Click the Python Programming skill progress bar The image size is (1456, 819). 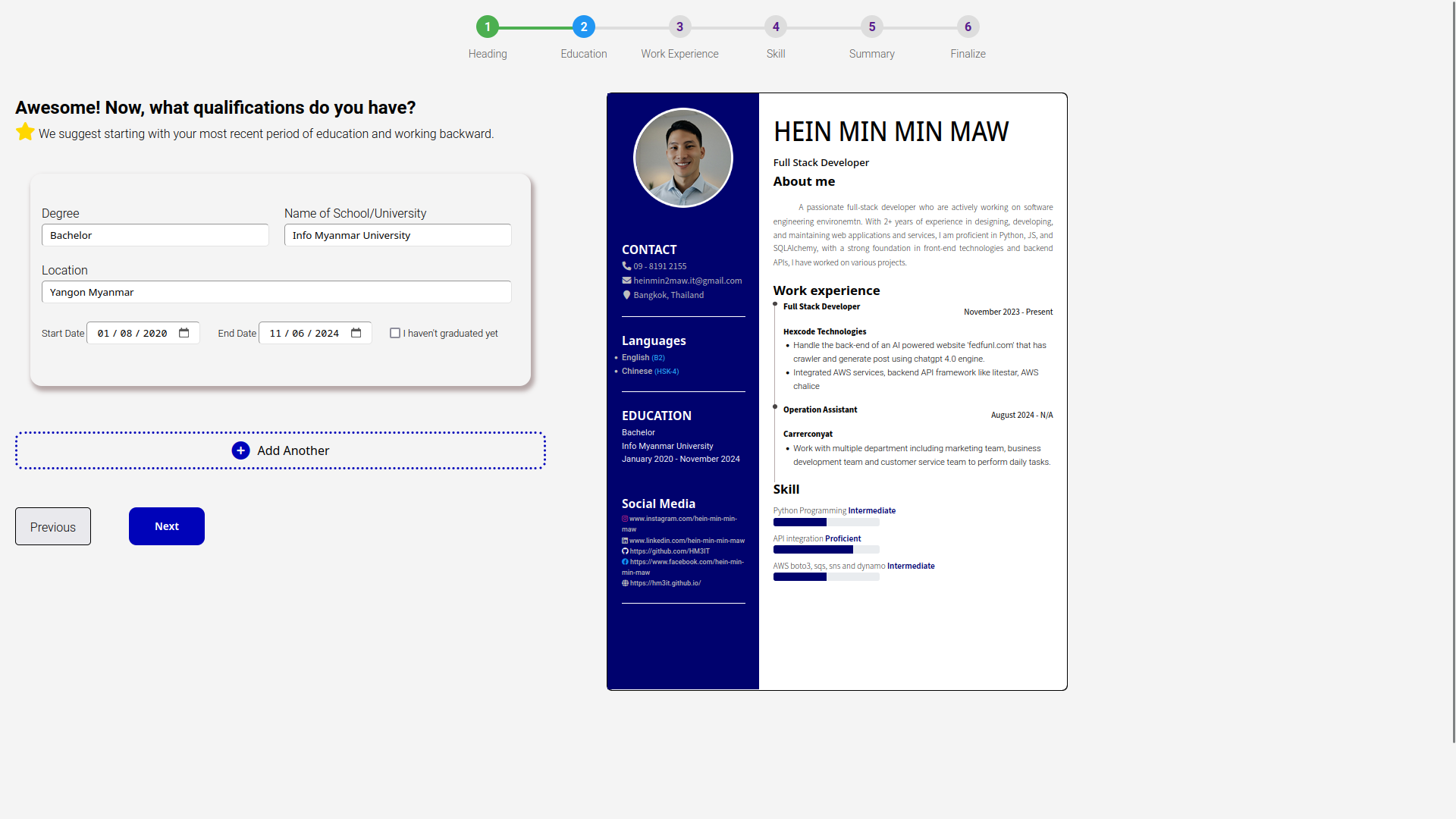tap(826, 522)
